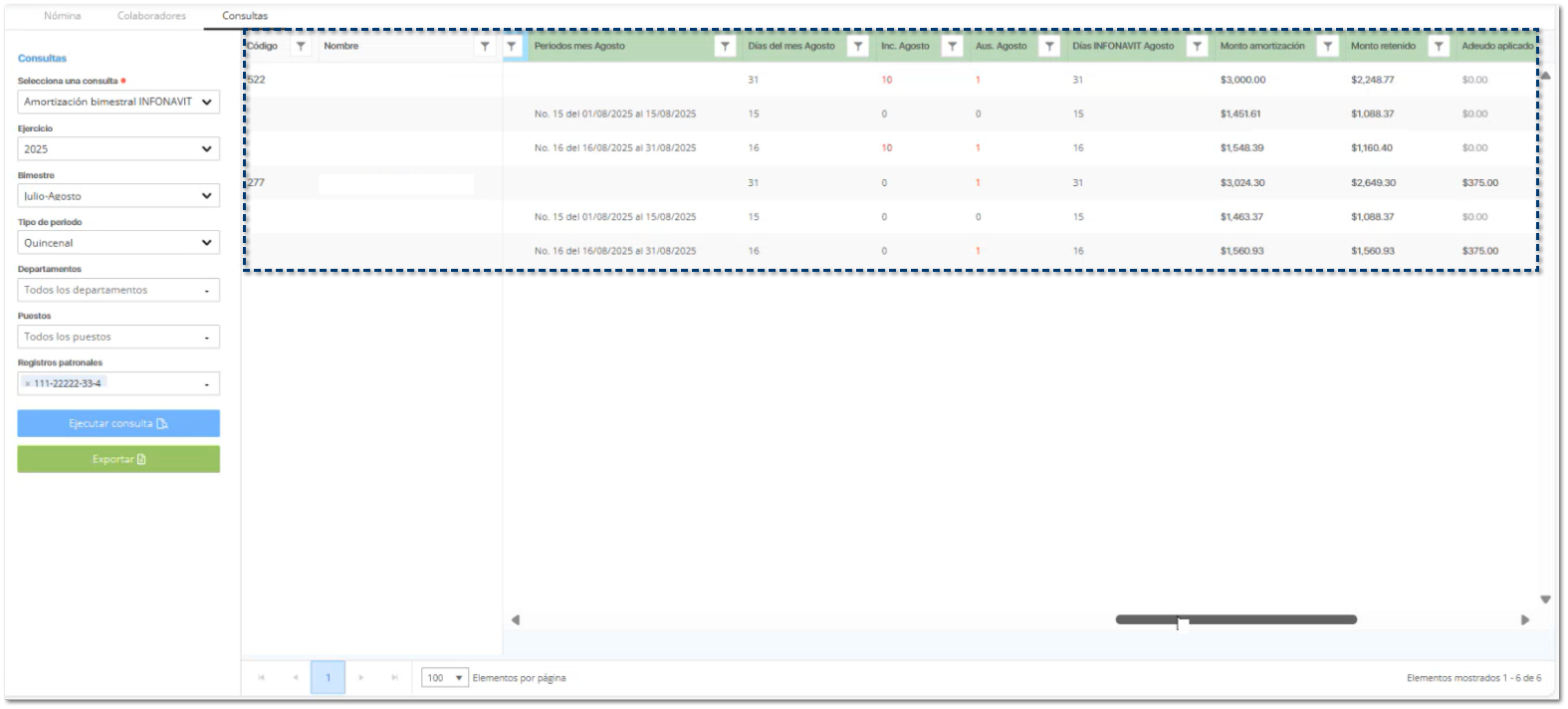
Task: Click the $3,024.30 amortization amount
Action: click(x=1242, y=183)
